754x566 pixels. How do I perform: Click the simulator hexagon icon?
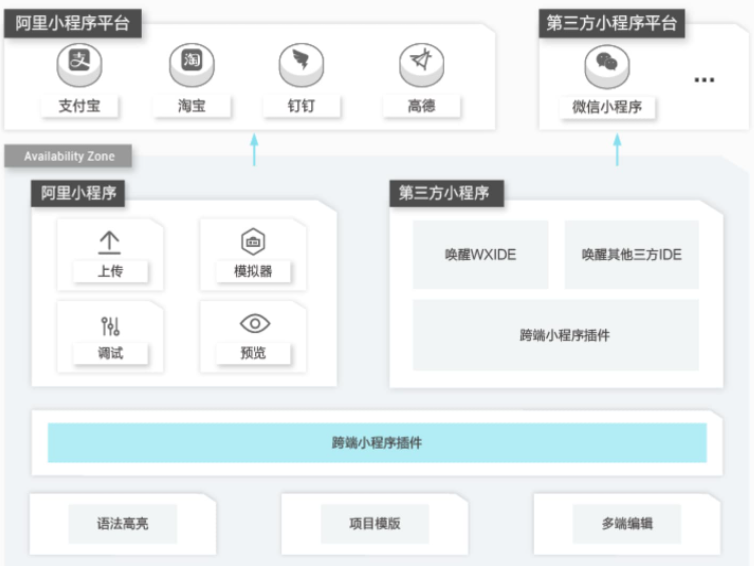click(253, 241)
